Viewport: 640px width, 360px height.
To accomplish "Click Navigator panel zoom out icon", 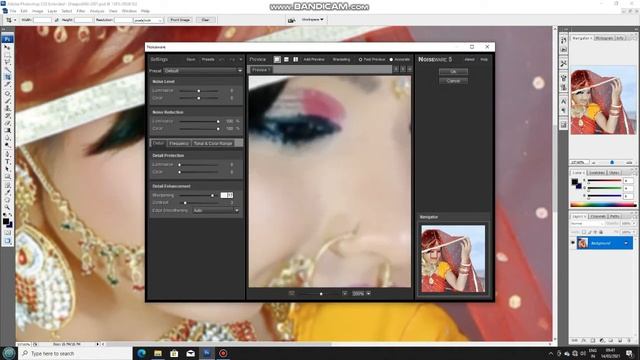I will [x=593, y=162].
